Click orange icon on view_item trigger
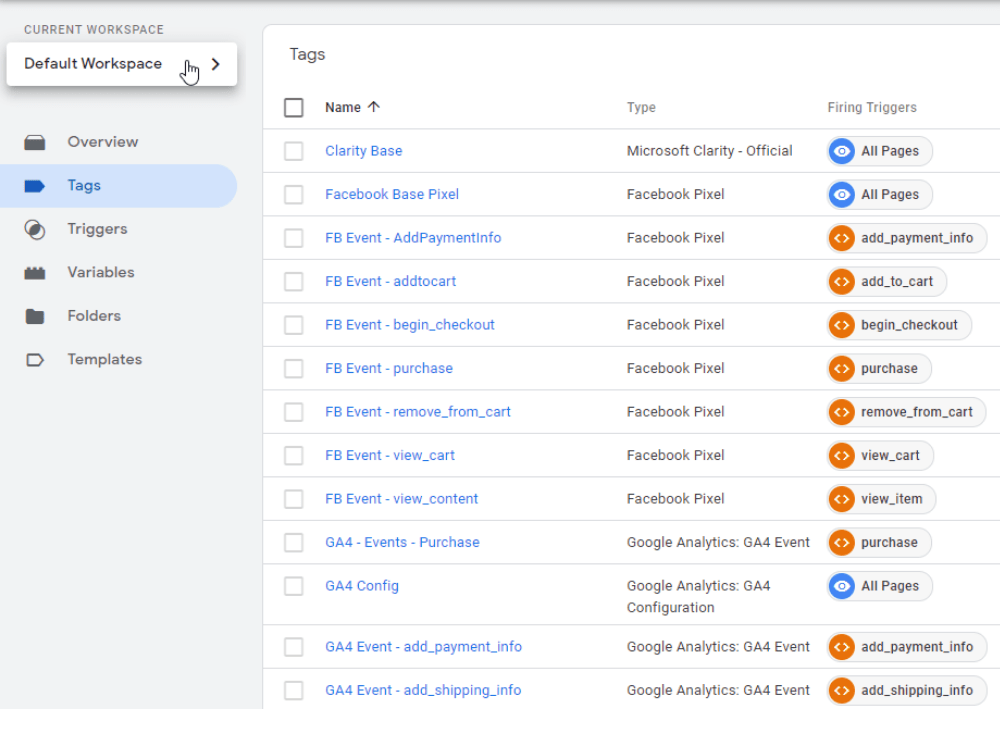The height and width of the screenshot is (750, 1000). coord(841,499)
